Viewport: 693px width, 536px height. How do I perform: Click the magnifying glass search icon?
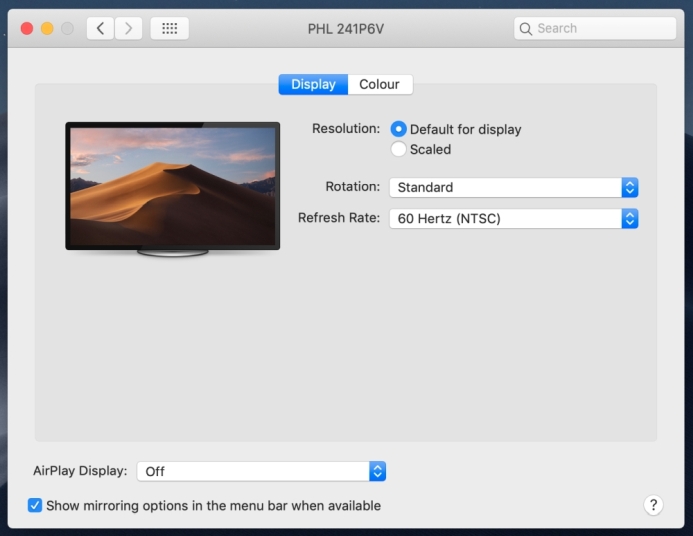tap(525, 29)
